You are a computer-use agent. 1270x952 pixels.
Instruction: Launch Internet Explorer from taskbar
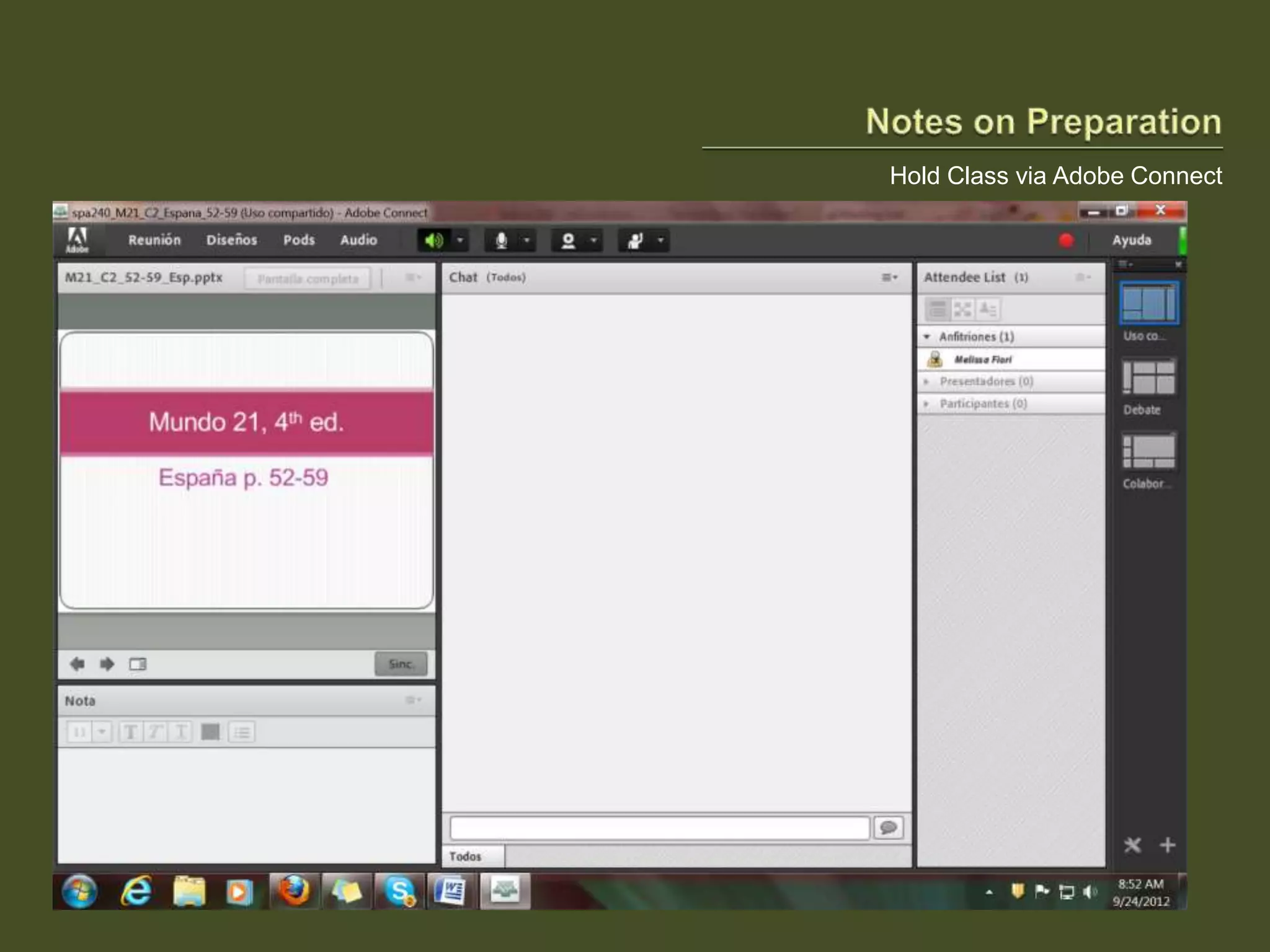click(x=136, y=892)
